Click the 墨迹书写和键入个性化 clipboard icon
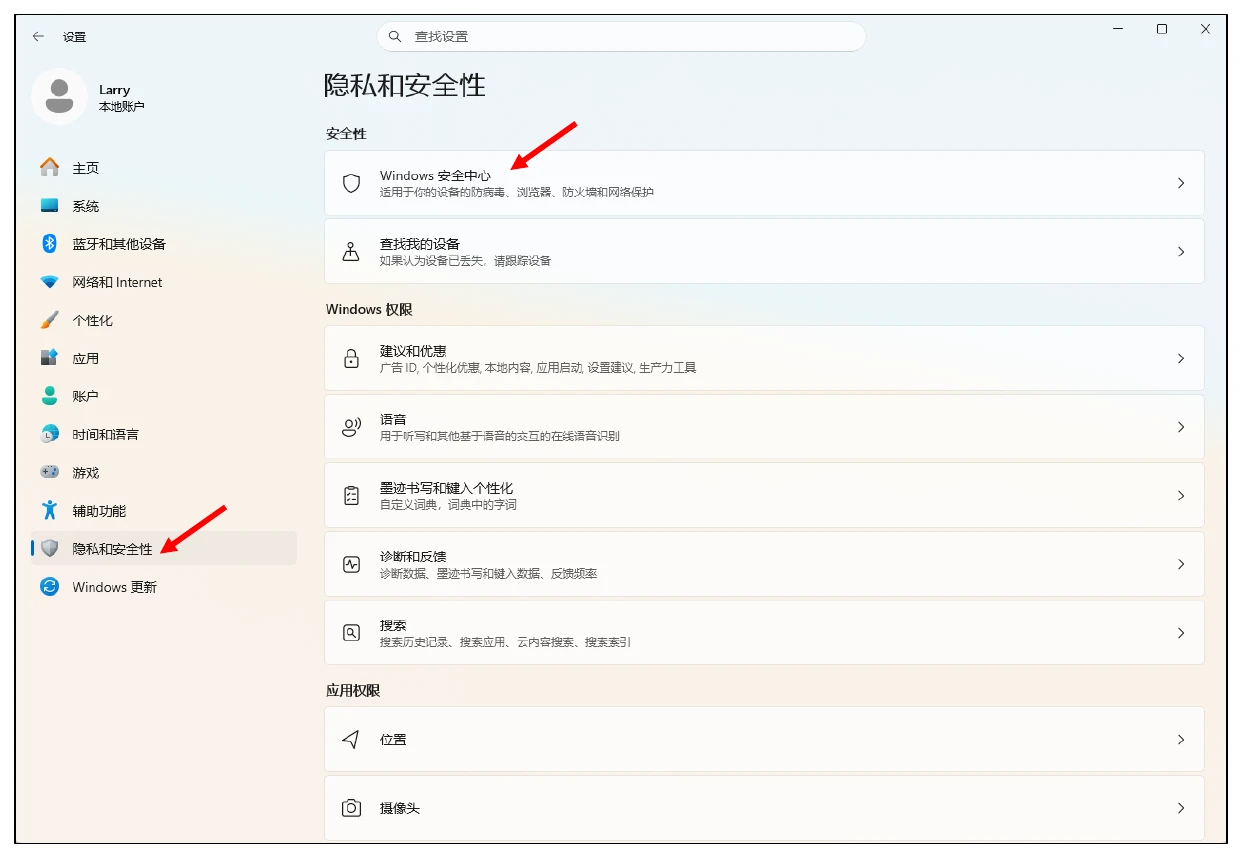Screen dimensions: 1242x858 point(351,495)
